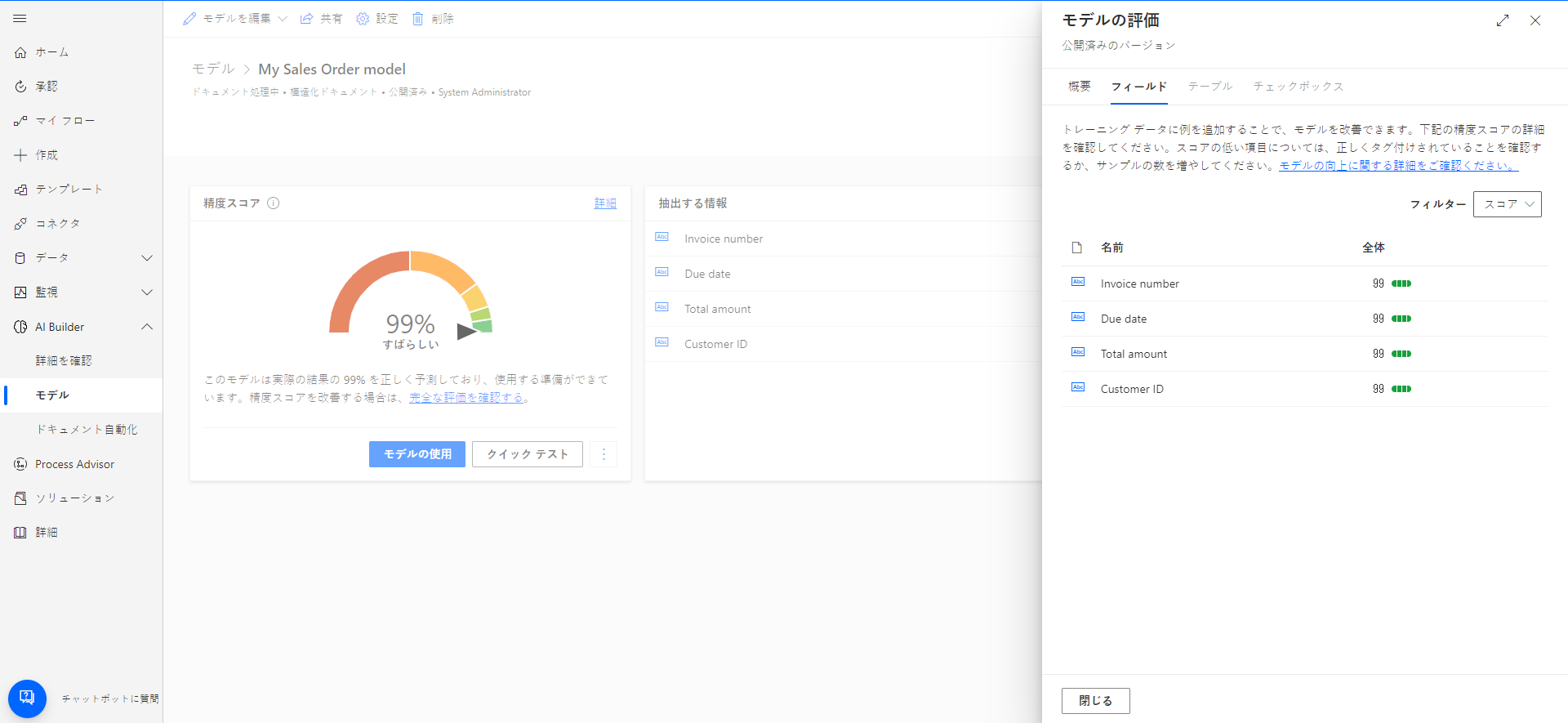This screenshot has width=1568, height=723.
Task: Expand the データ section chevron
Action: [147, 258]
